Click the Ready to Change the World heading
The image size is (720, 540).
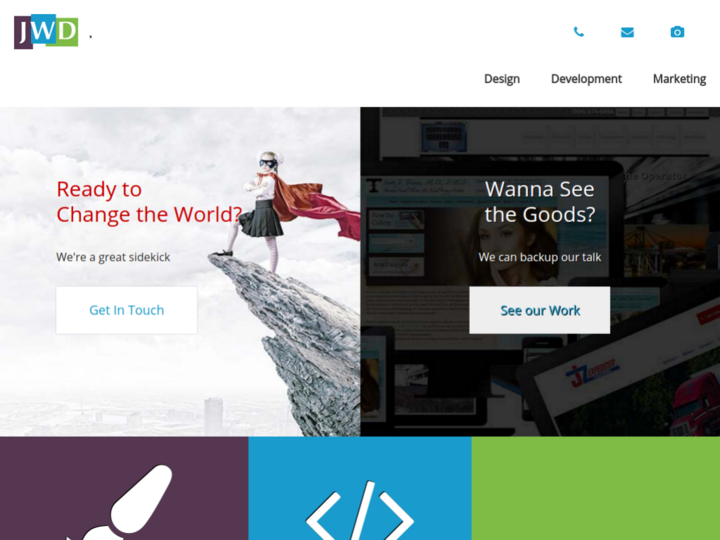coord(149,202)
